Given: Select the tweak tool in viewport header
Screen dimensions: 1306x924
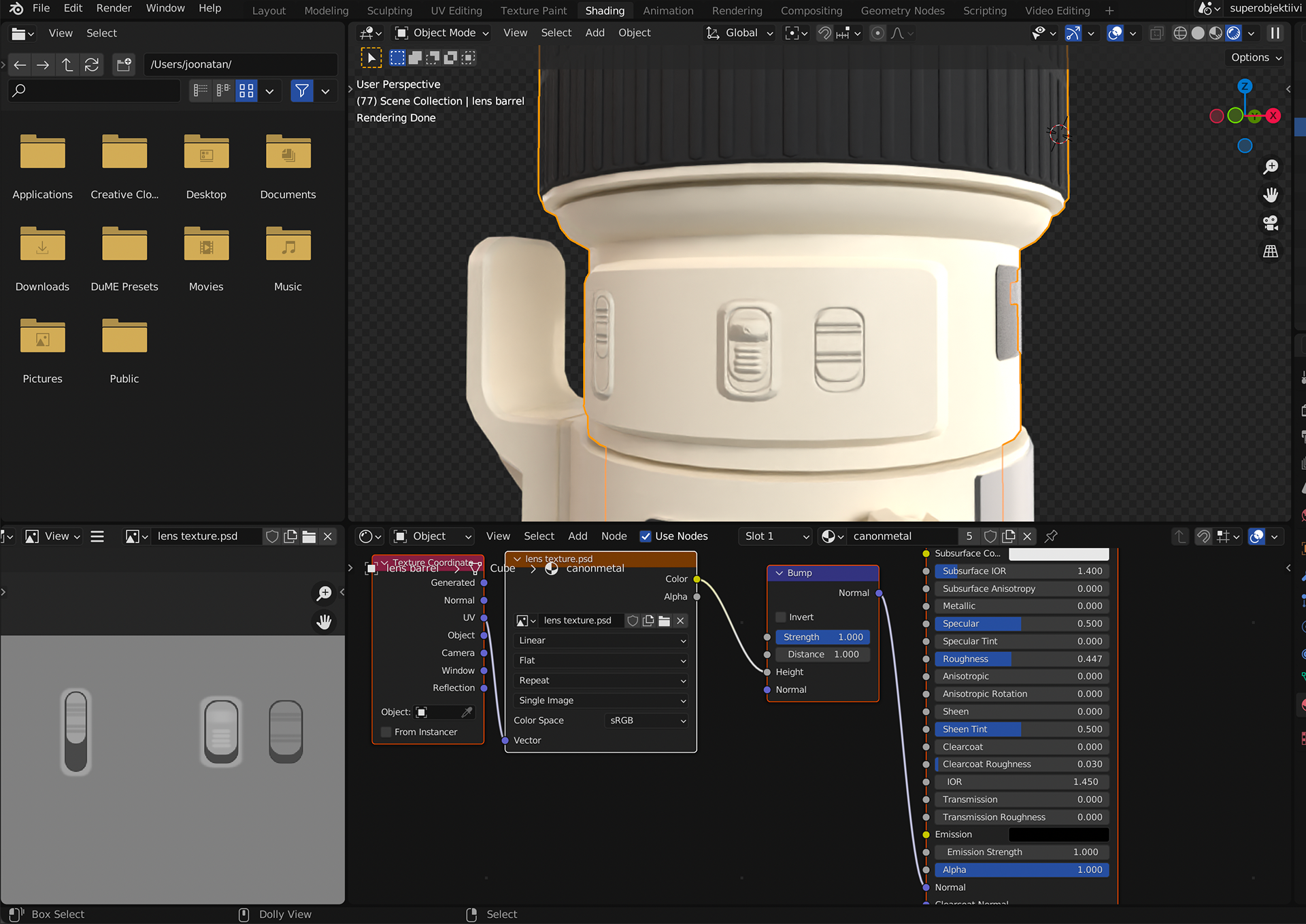Looking at the screenshot, I should click(371, 58).
